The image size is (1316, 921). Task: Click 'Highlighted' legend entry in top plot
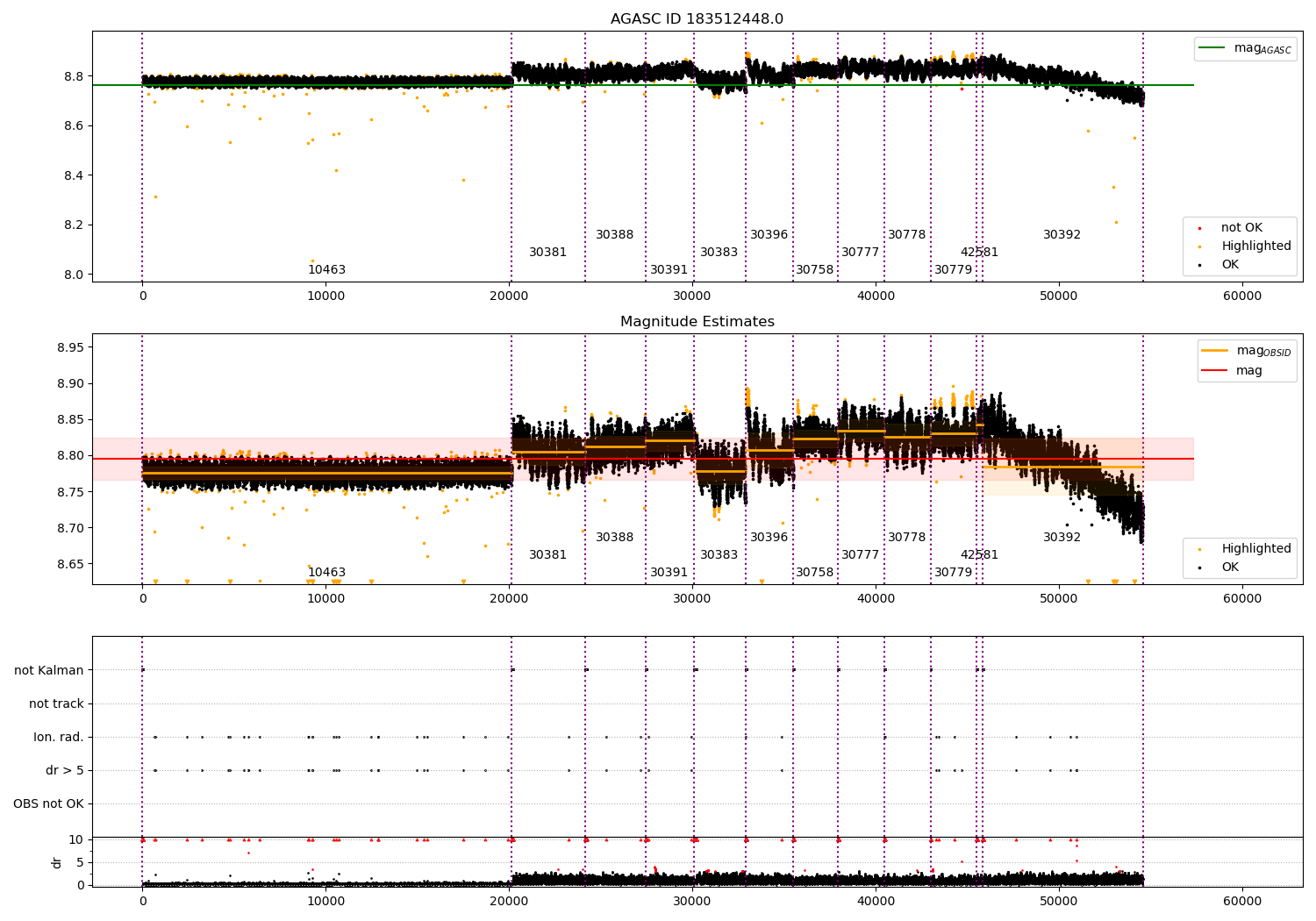point(1256,246)
